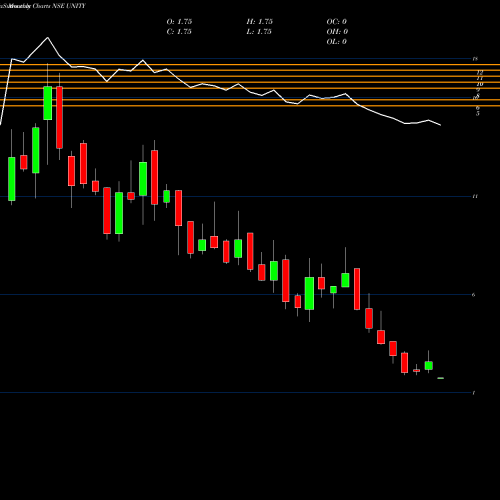Click the '5' orange level label
This screenshot has height=500, width=500.
(x=478, y=114)
